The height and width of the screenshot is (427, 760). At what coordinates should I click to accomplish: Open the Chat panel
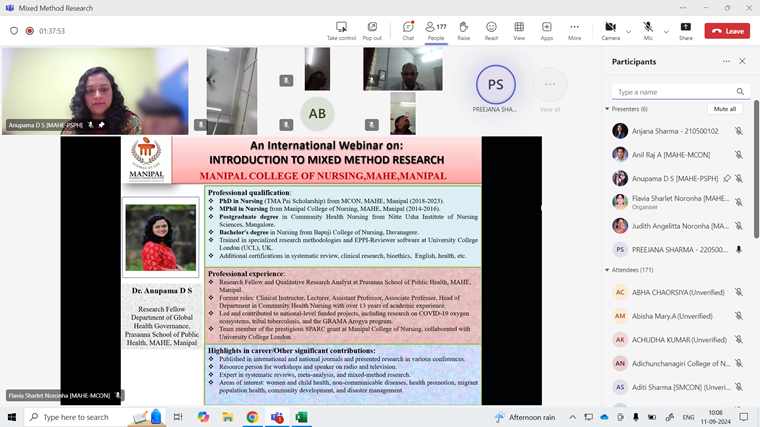(x=408, y=30)
